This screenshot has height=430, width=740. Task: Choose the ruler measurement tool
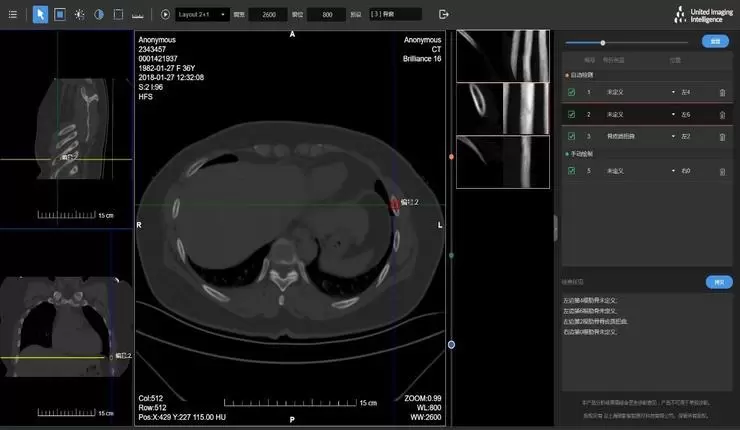[x=140, y=15]
